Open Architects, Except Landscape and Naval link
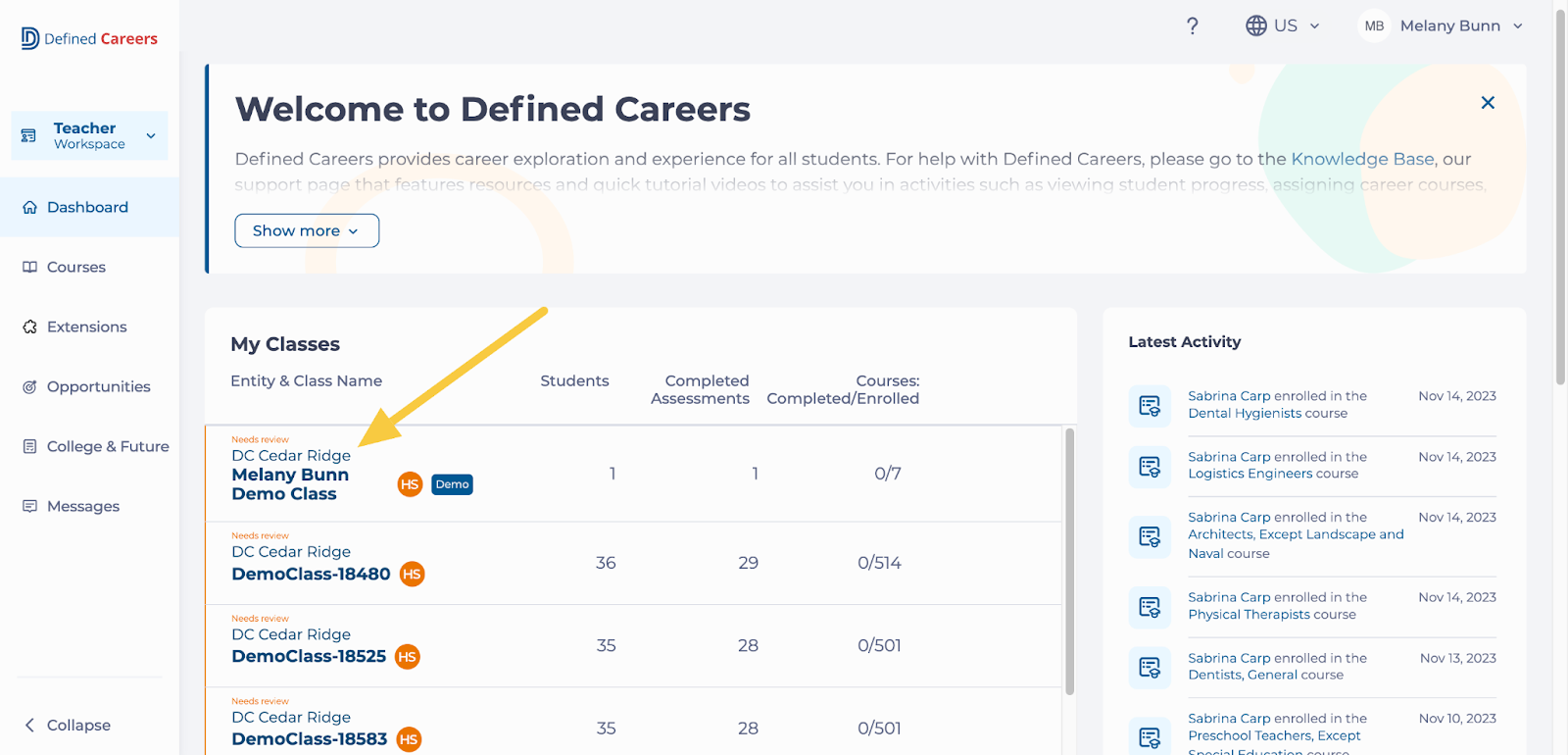Screen dimensions: 1568x755 1296,543
